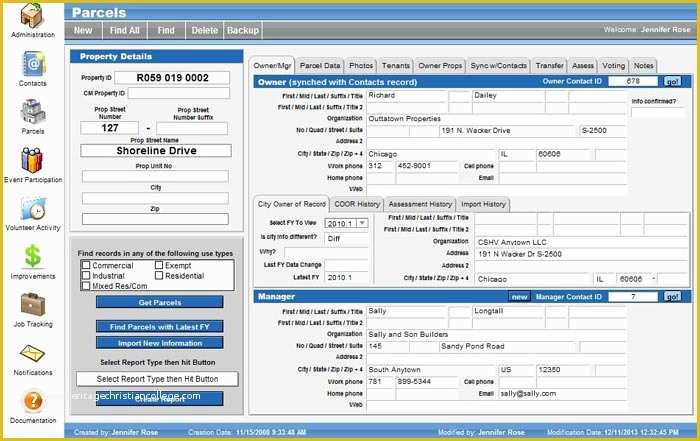Viewport: 700px width, 441px height.
Task: Click the manager last name field Longtail
Action: (x=508, y=311)
